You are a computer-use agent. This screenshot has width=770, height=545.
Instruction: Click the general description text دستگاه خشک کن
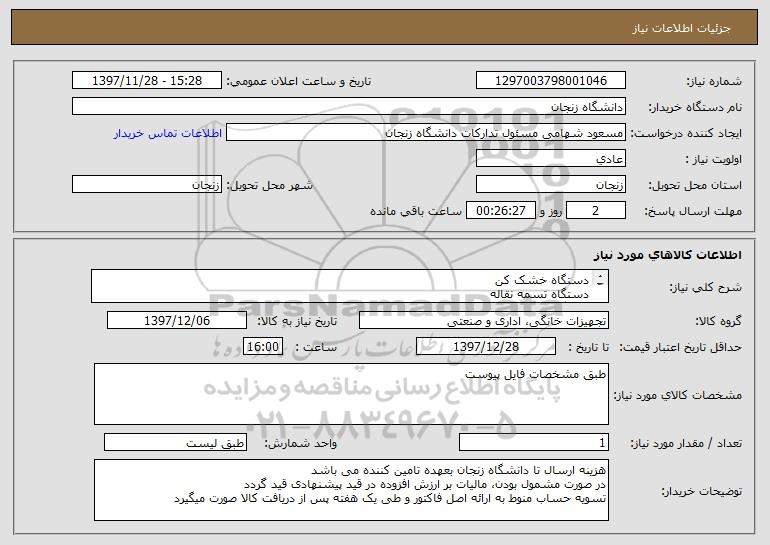542,280
